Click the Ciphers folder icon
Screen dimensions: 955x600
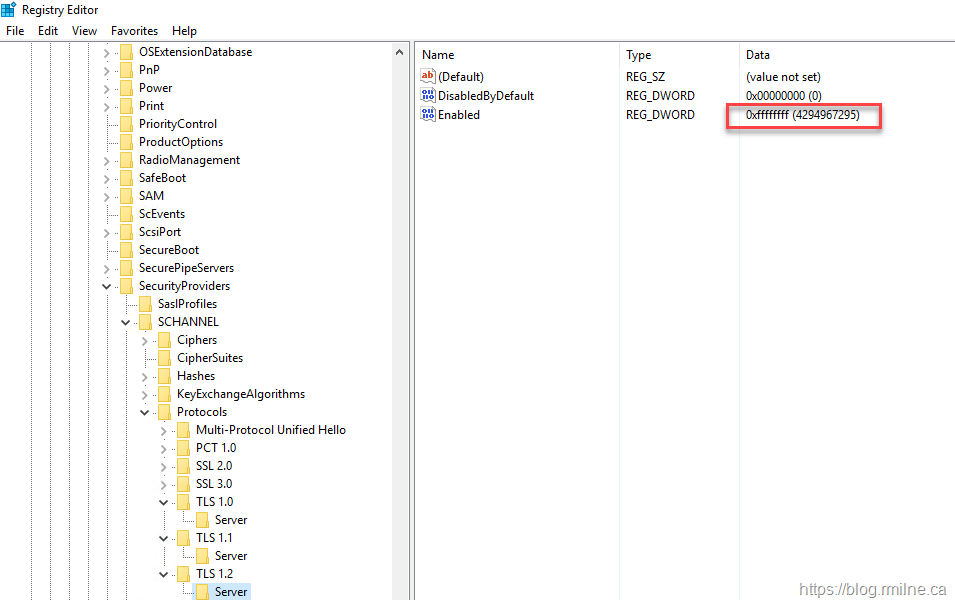[164, 340]
